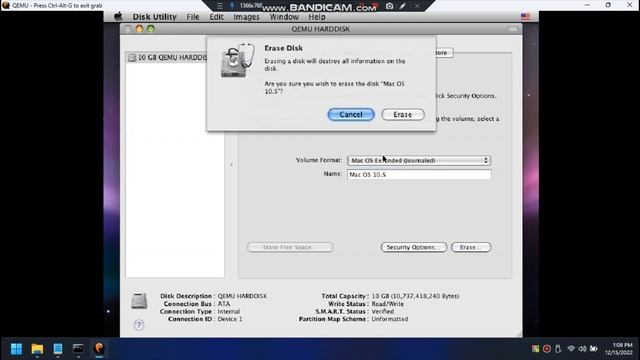Open the Notepad taskbar icon
The image size is (640, 360).
tap(58, 349)
